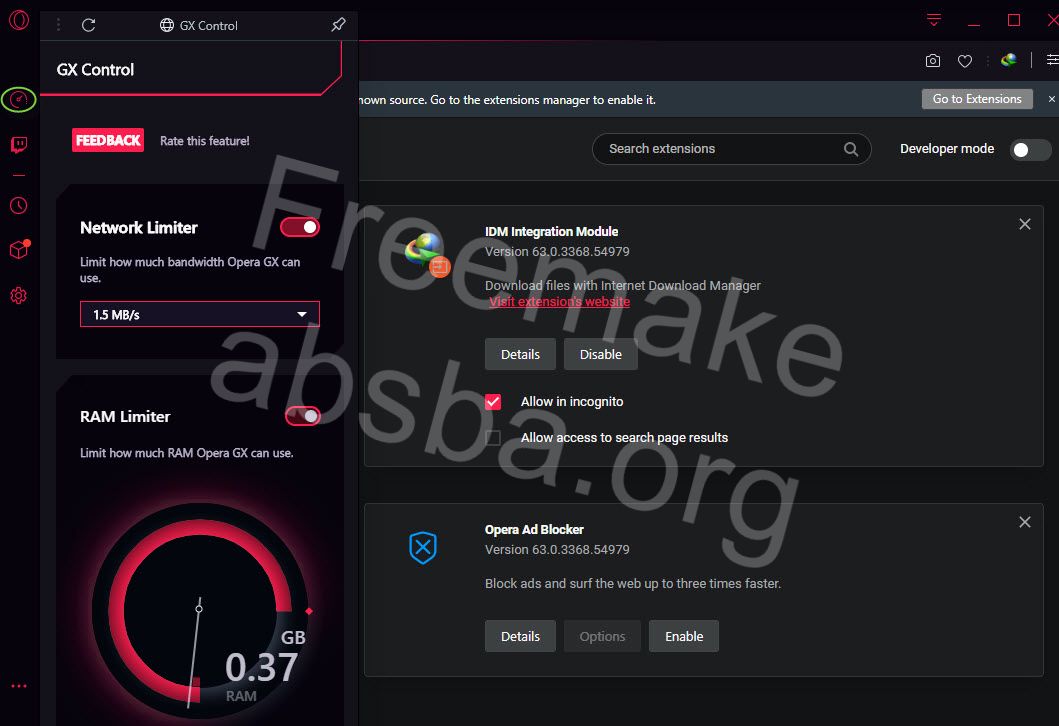Toggle Developer mode switch
This screenshot has width=1059, height=726.
tap(1030, 149)
